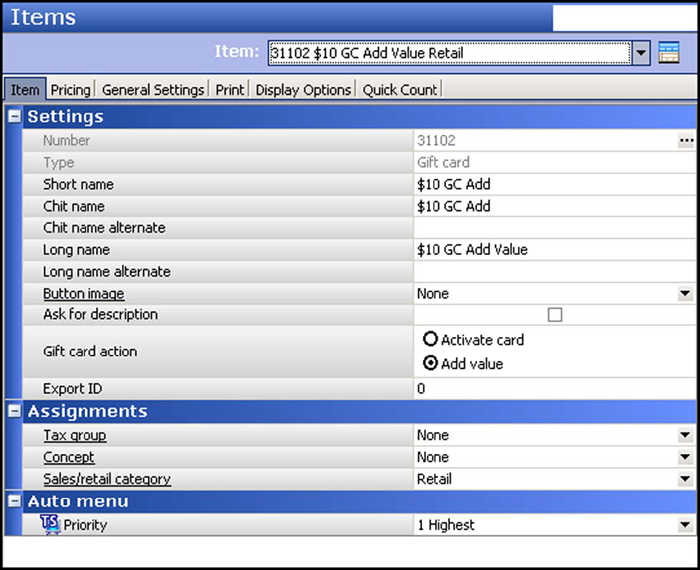Select the Activate card radio button
The height and width of the screenshot is (570, 700).
[430, 339]
